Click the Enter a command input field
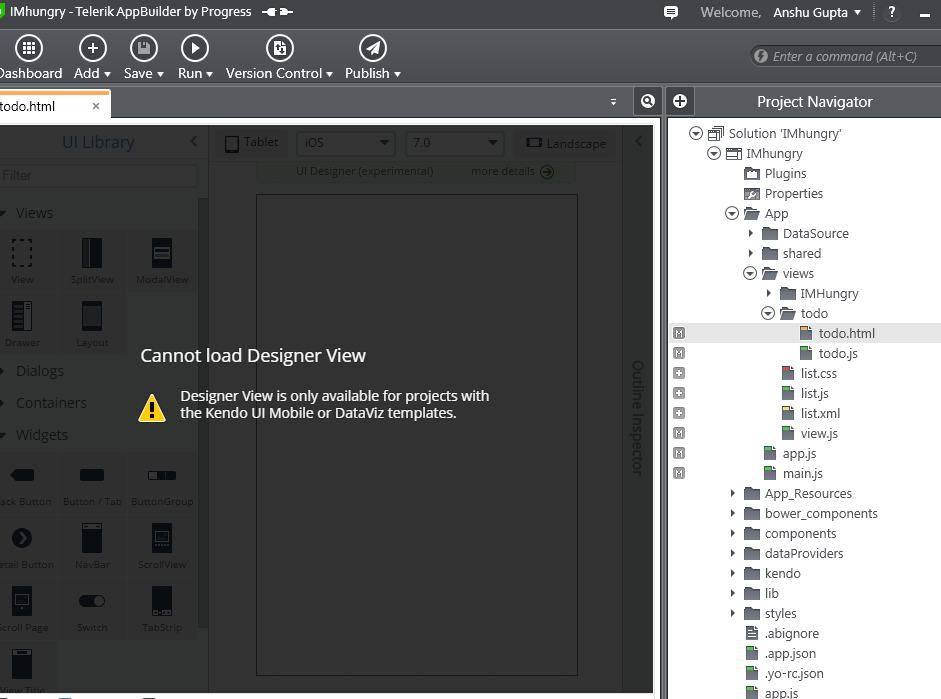This screenshot has height=699, width=941. point(846,56)
